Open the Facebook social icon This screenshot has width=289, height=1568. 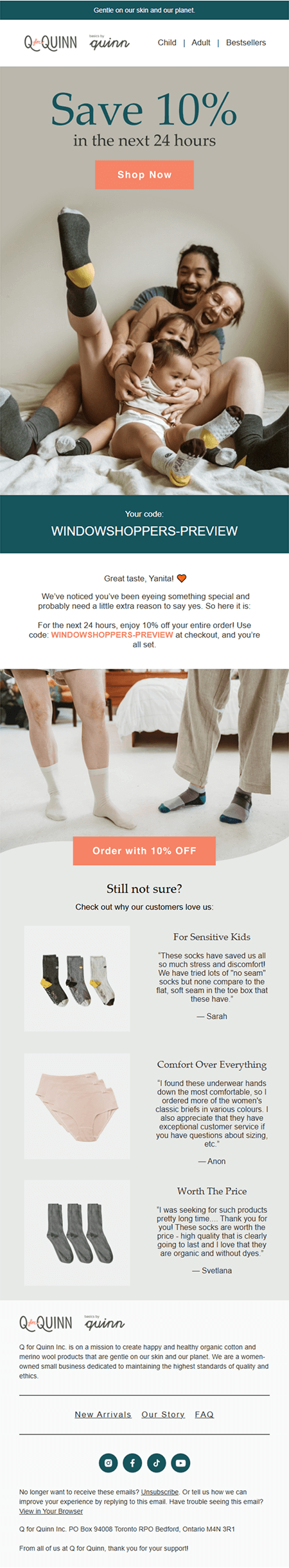coord(132,1463)
